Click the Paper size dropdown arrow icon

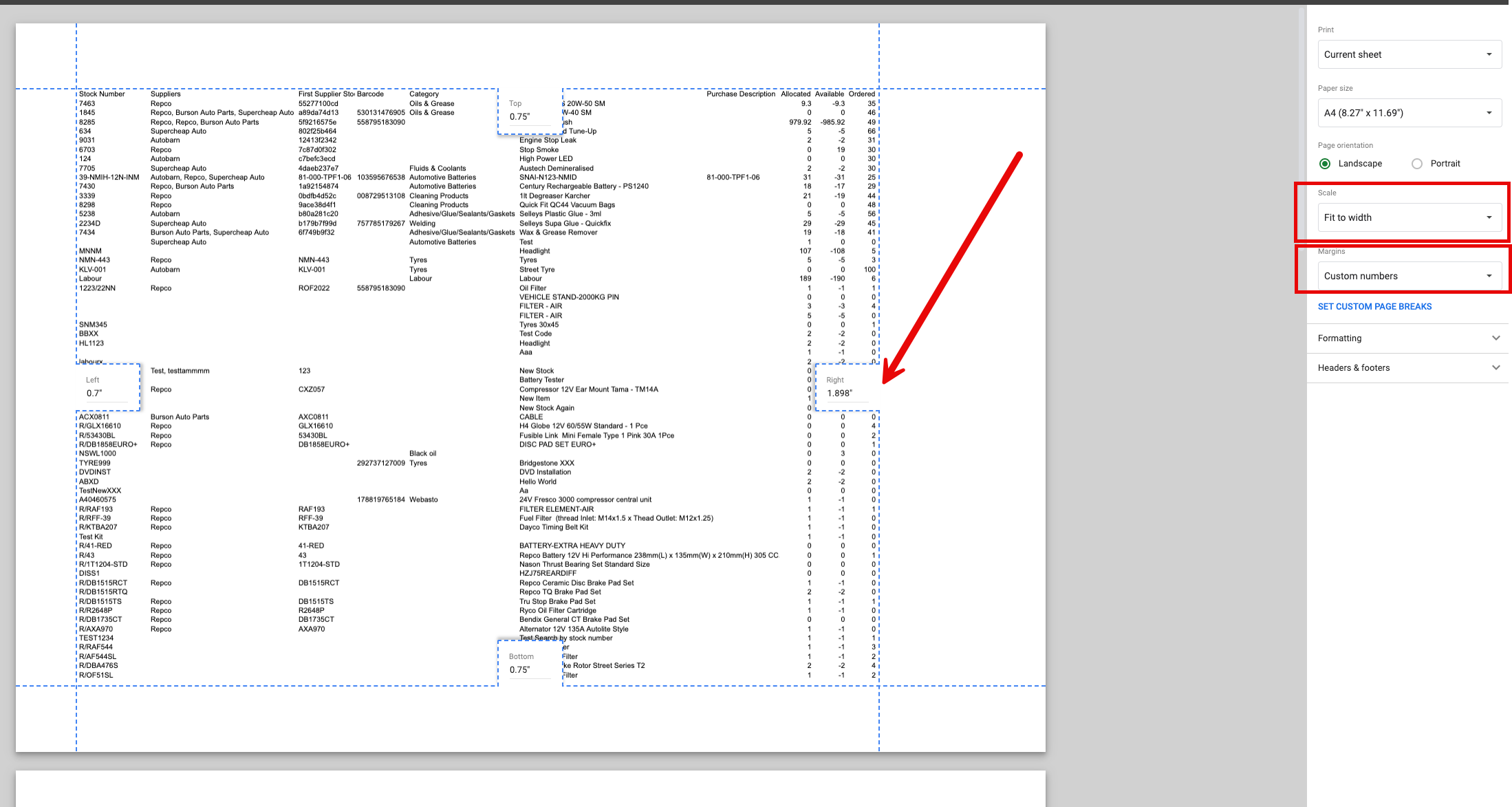(1489, 113)
